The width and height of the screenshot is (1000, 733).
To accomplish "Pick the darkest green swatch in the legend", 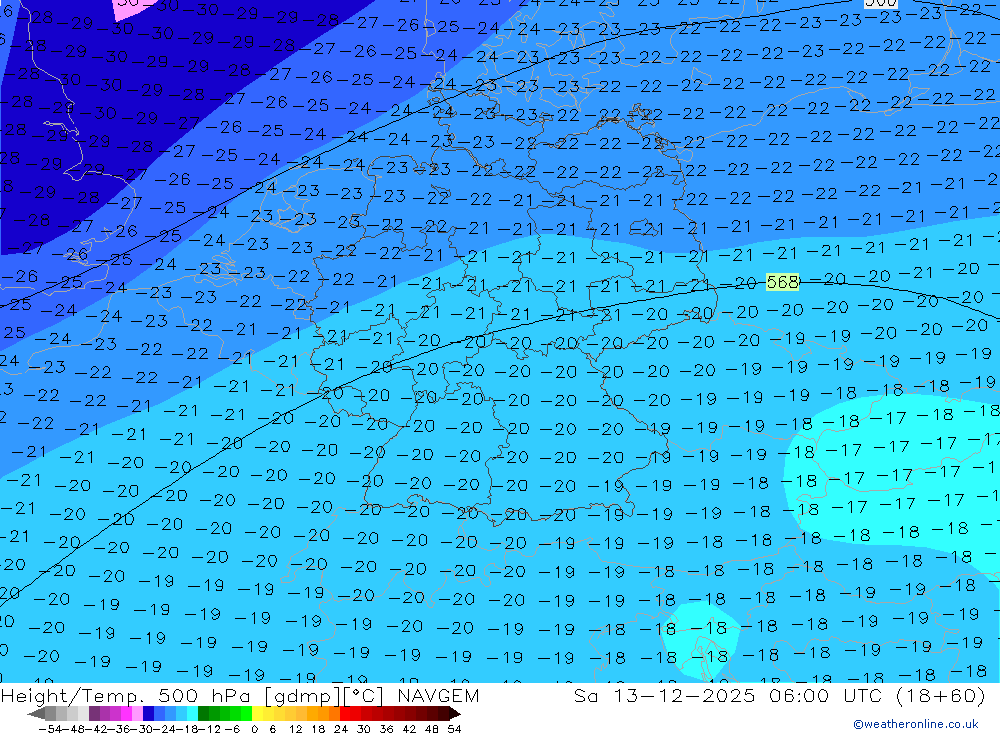I will click(x=203, y=714).
